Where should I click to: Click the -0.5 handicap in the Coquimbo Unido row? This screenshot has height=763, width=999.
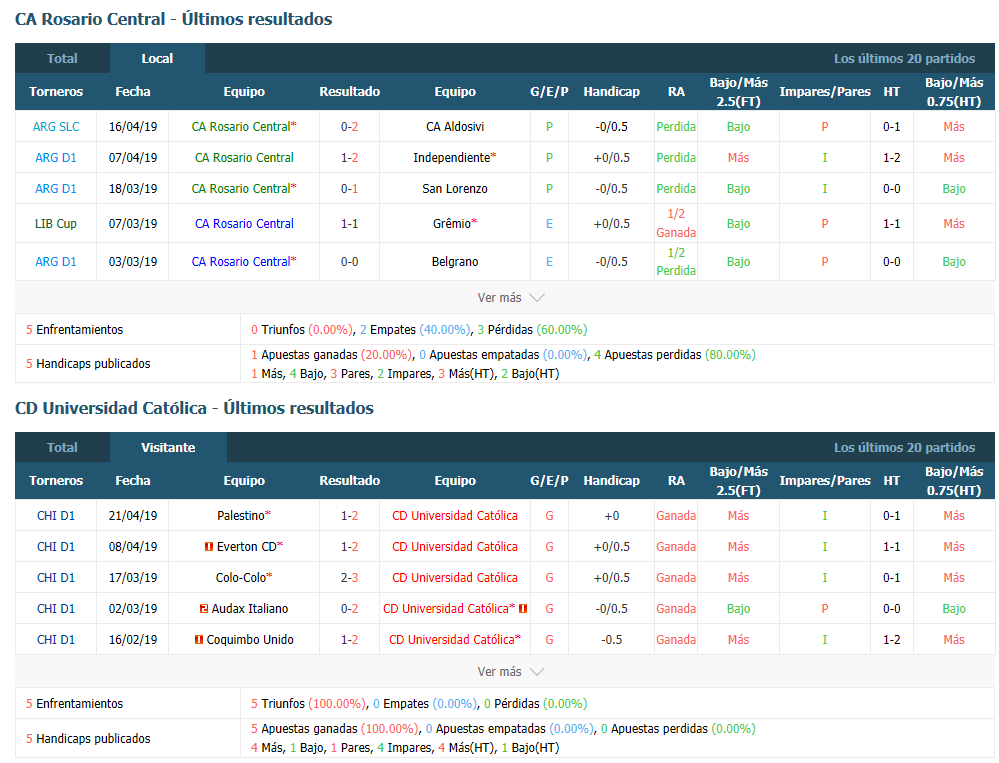coord(612,640)
